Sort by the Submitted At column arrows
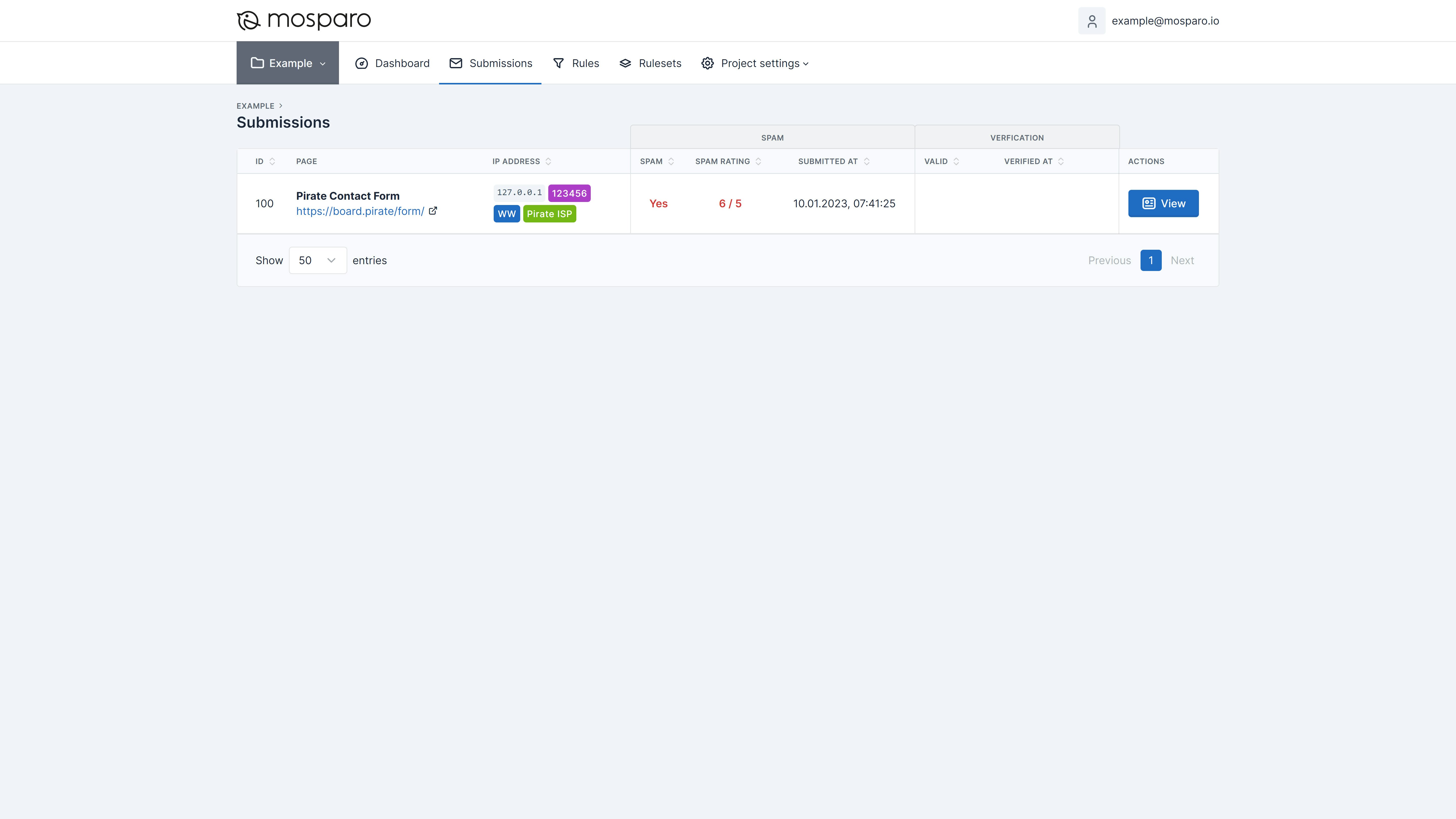This screenshot has width=1456, height=819. (867, 162)
